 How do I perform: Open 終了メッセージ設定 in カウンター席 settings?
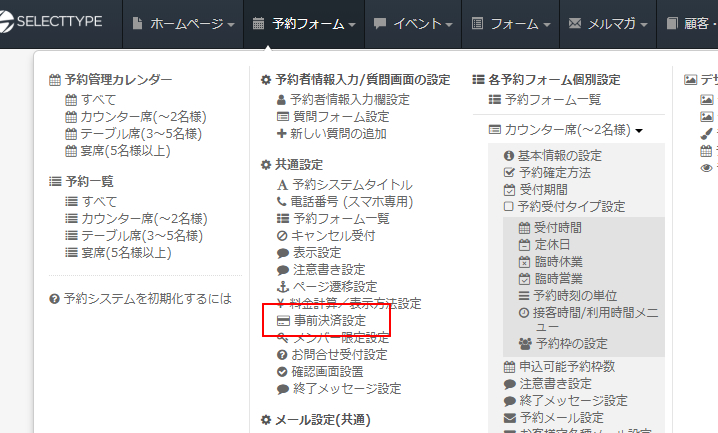[566, 401]
